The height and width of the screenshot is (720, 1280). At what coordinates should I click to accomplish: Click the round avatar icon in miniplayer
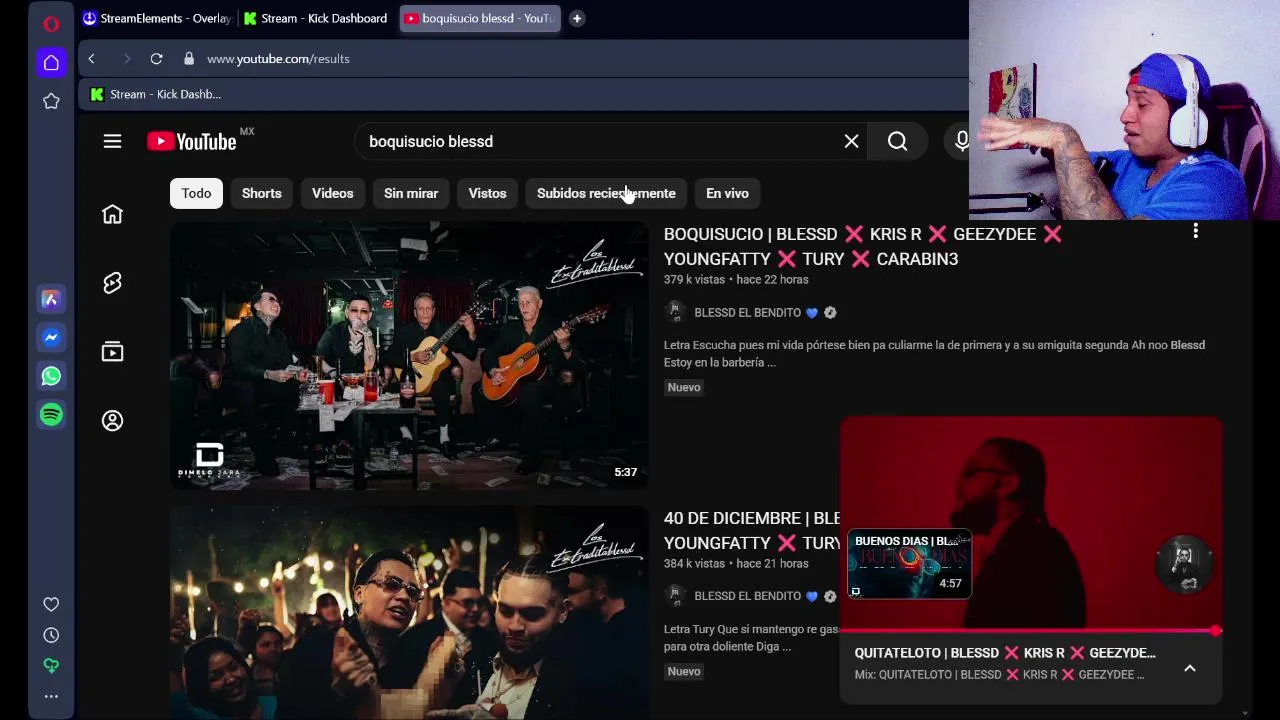pyautogui.click(x=1184, y=565)
